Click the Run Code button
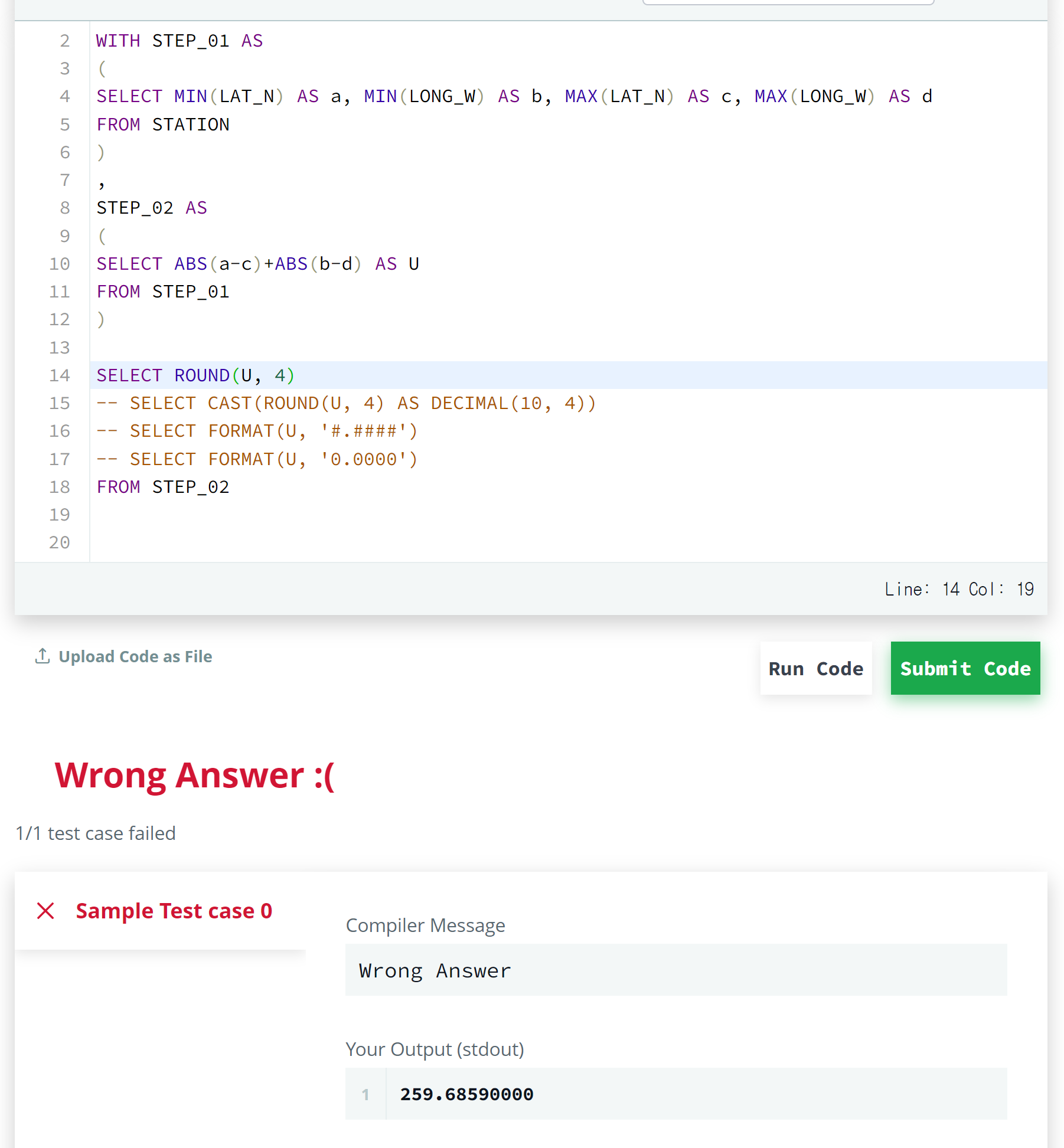 point(815,668)
